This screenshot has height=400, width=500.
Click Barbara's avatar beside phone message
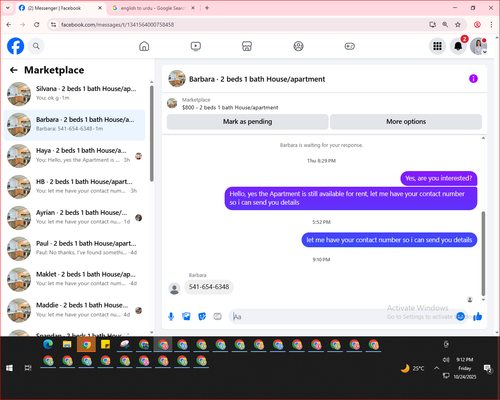point(174,289)
